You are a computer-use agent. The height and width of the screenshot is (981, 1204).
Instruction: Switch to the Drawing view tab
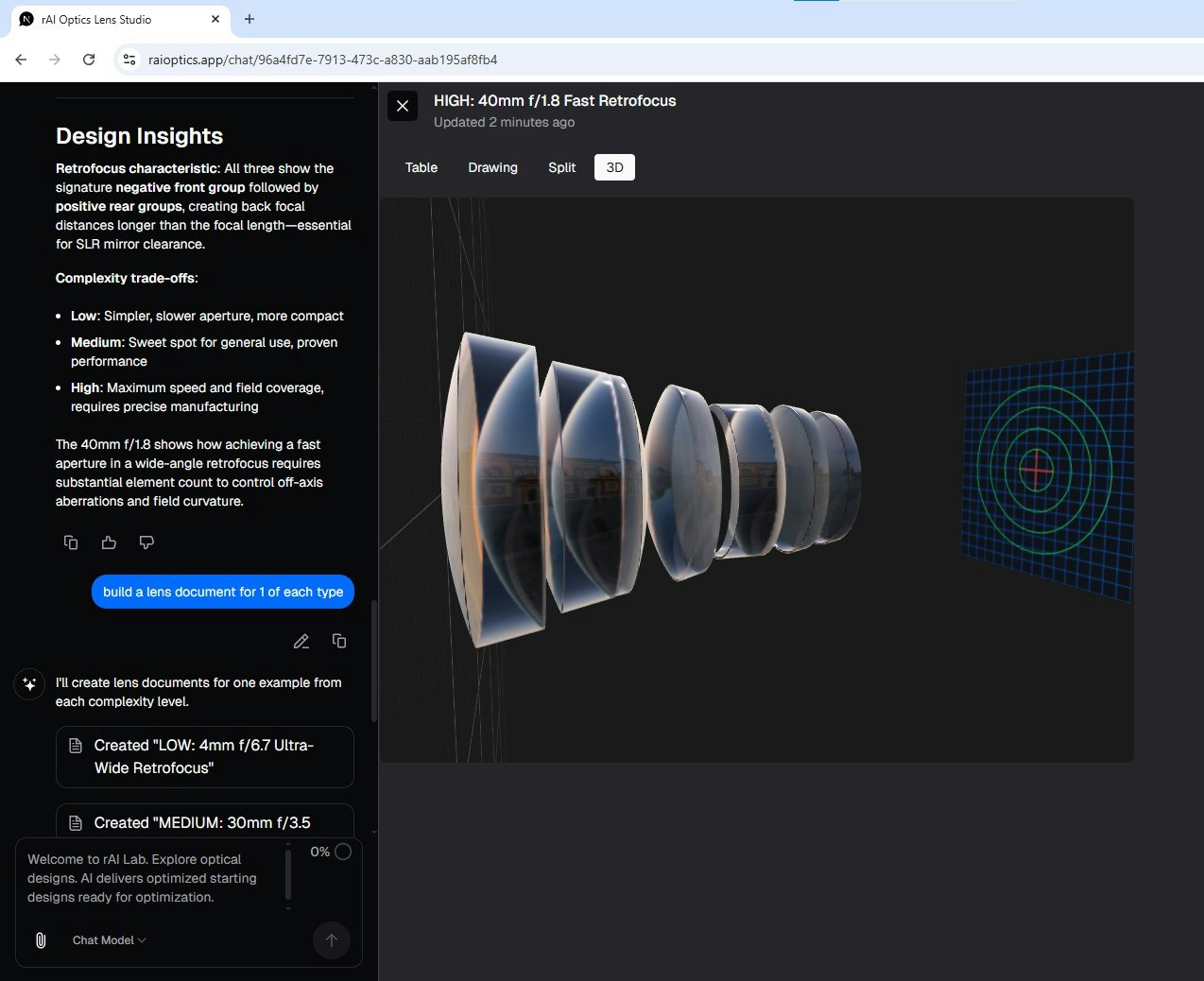(492, 167)
